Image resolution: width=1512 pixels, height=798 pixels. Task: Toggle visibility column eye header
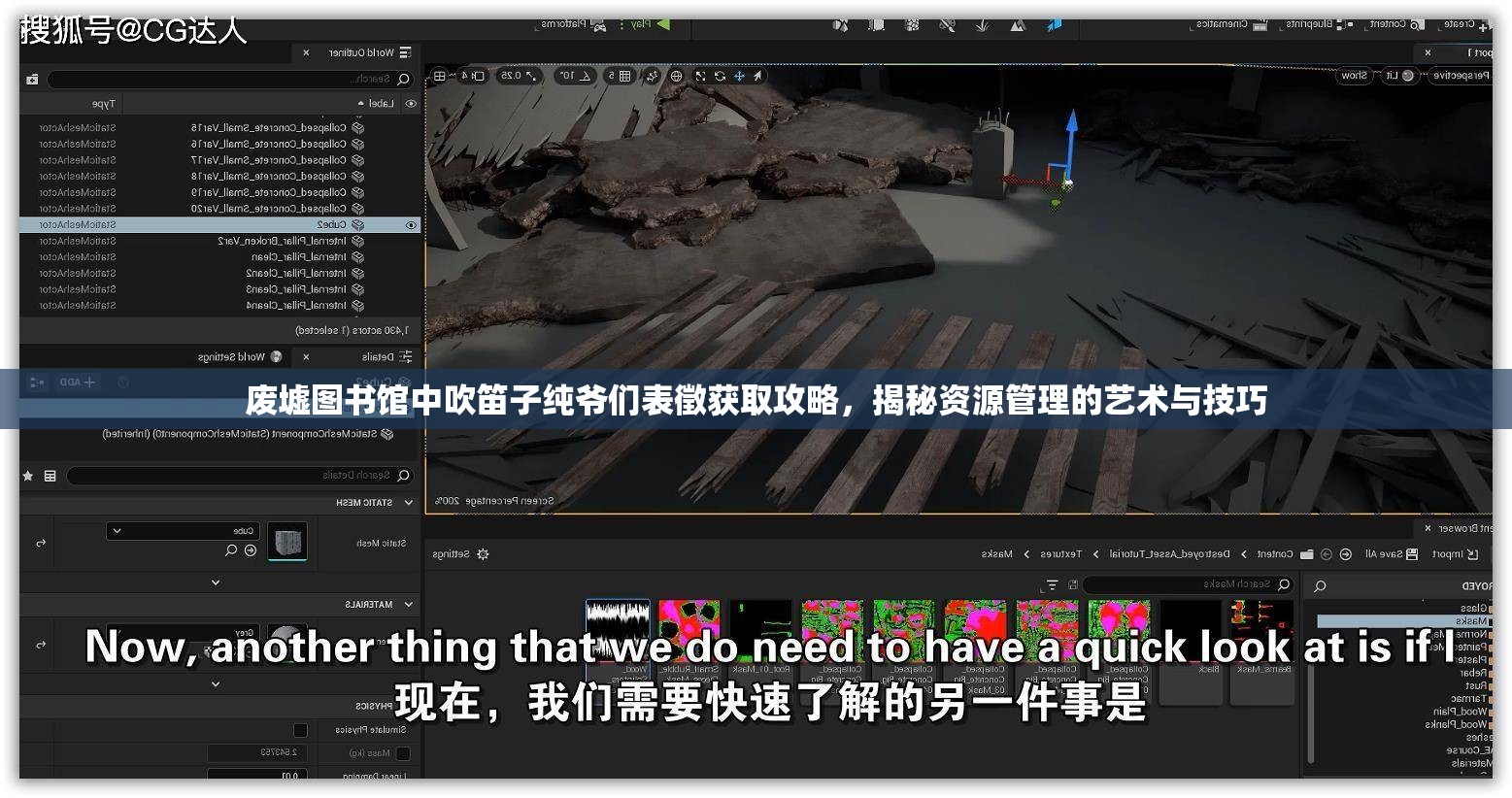click(x=411, y=103)
